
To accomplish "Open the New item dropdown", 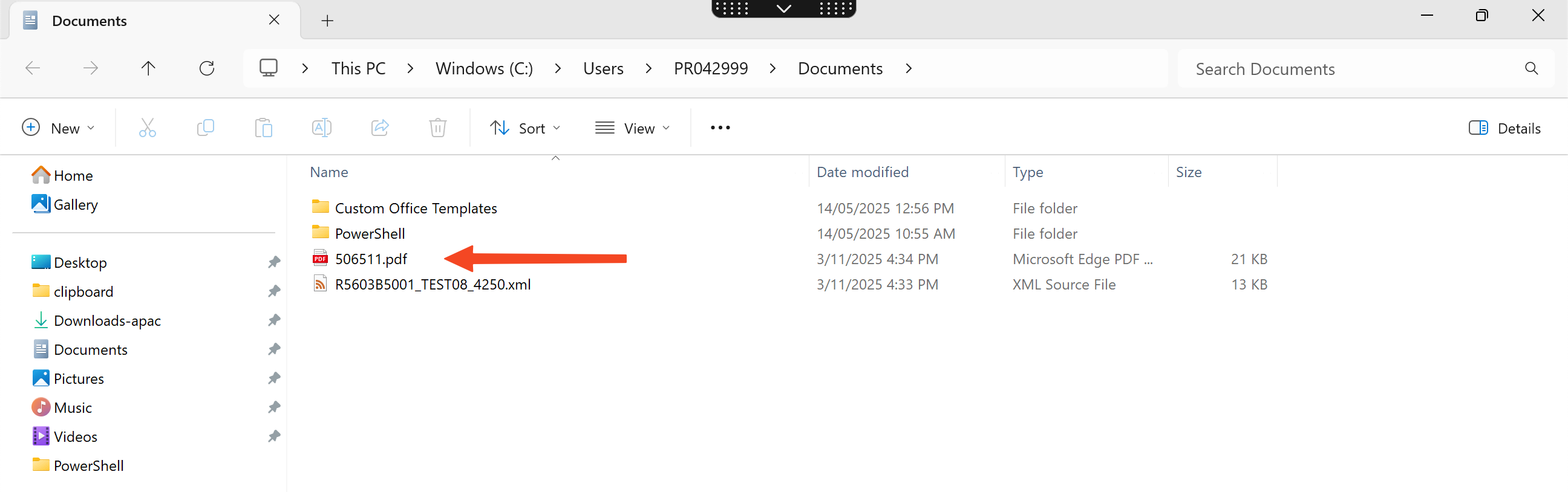I will 59,128.
